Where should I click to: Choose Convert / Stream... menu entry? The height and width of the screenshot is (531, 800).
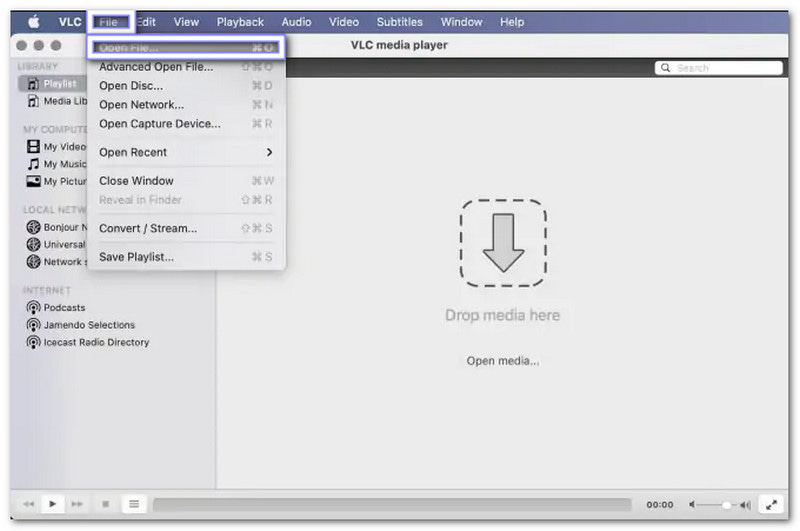[x=148, y=228]
